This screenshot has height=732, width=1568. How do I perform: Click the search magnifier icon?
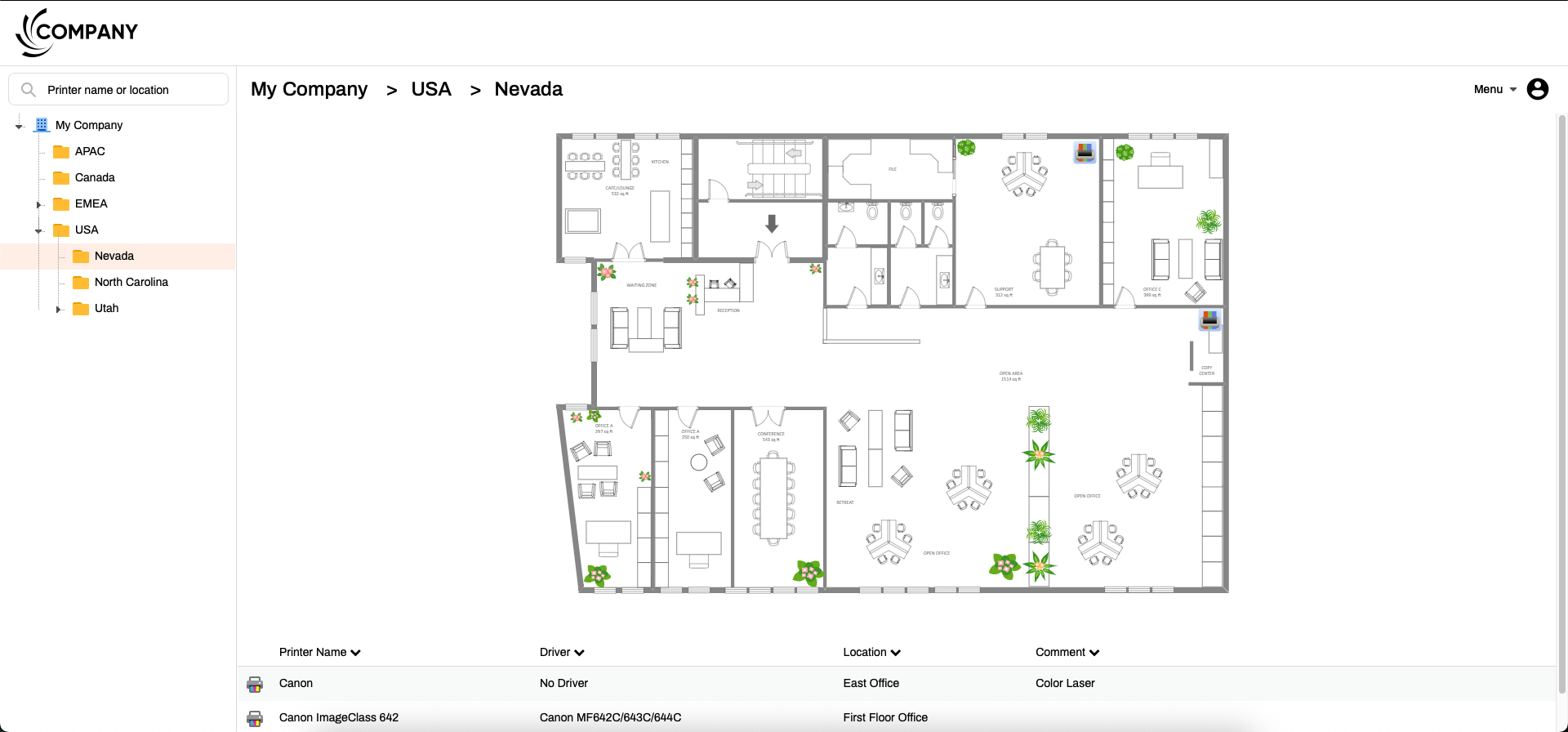coord(29,90)
